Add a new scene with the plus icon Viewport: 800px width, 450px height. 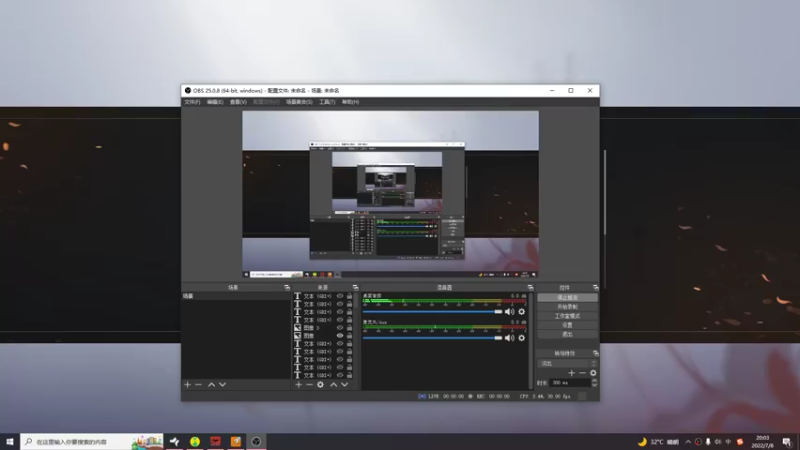(187, 385)
